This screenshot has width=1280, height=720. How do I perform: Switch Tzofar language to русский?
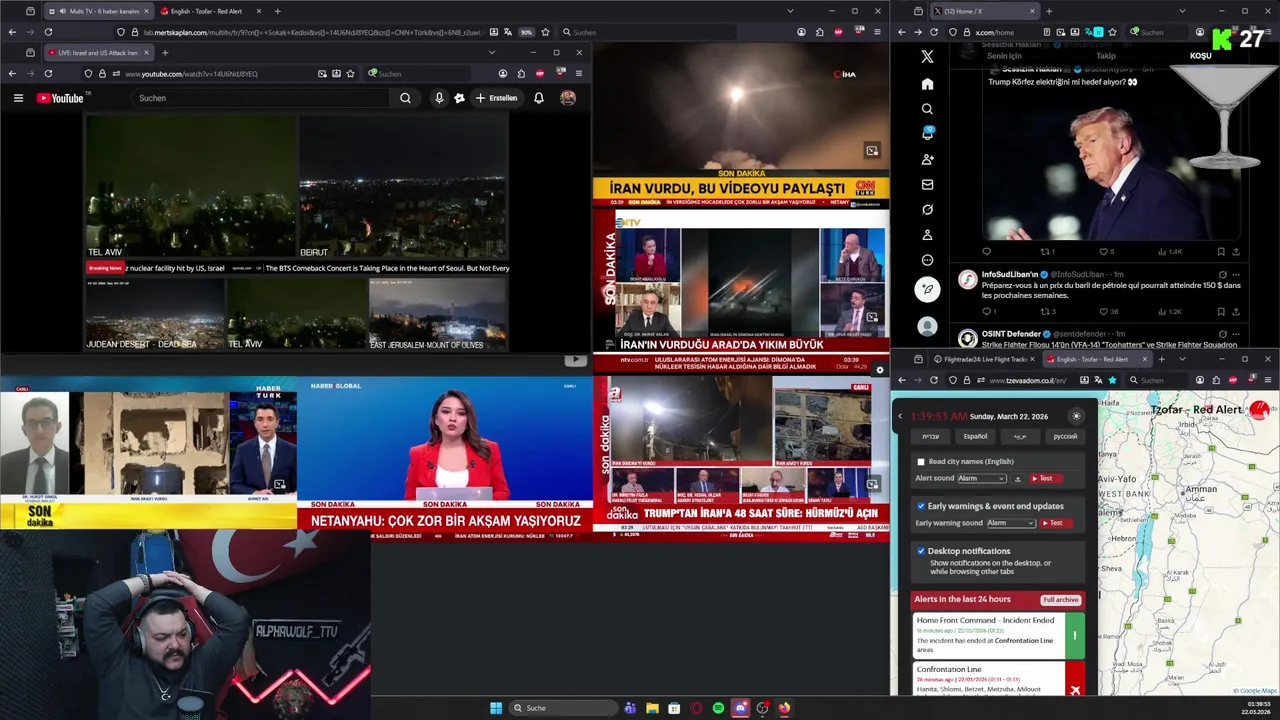pyautogui.click(x=1066, y=436)
